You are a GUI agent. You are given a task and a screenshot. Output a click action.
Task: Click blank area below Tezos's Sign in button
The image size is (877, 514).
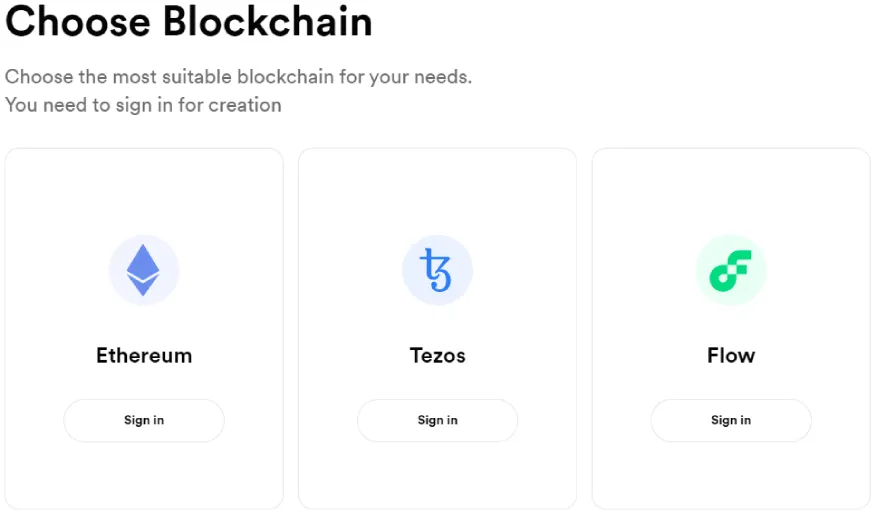pos(437,475)
